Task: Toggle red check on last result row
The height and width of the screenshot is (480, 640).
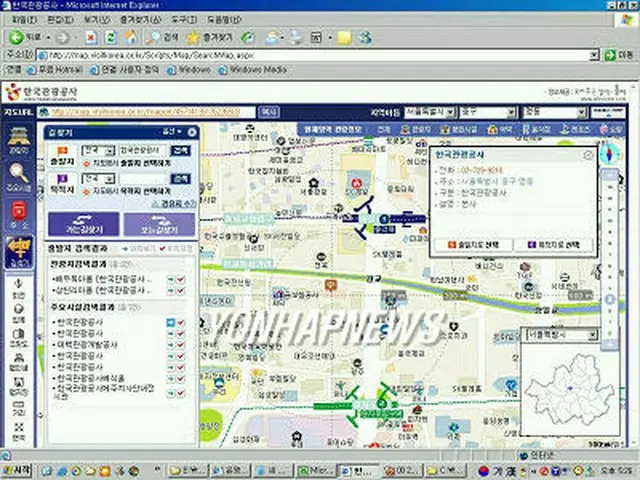Action: click(x=180, y=393)
